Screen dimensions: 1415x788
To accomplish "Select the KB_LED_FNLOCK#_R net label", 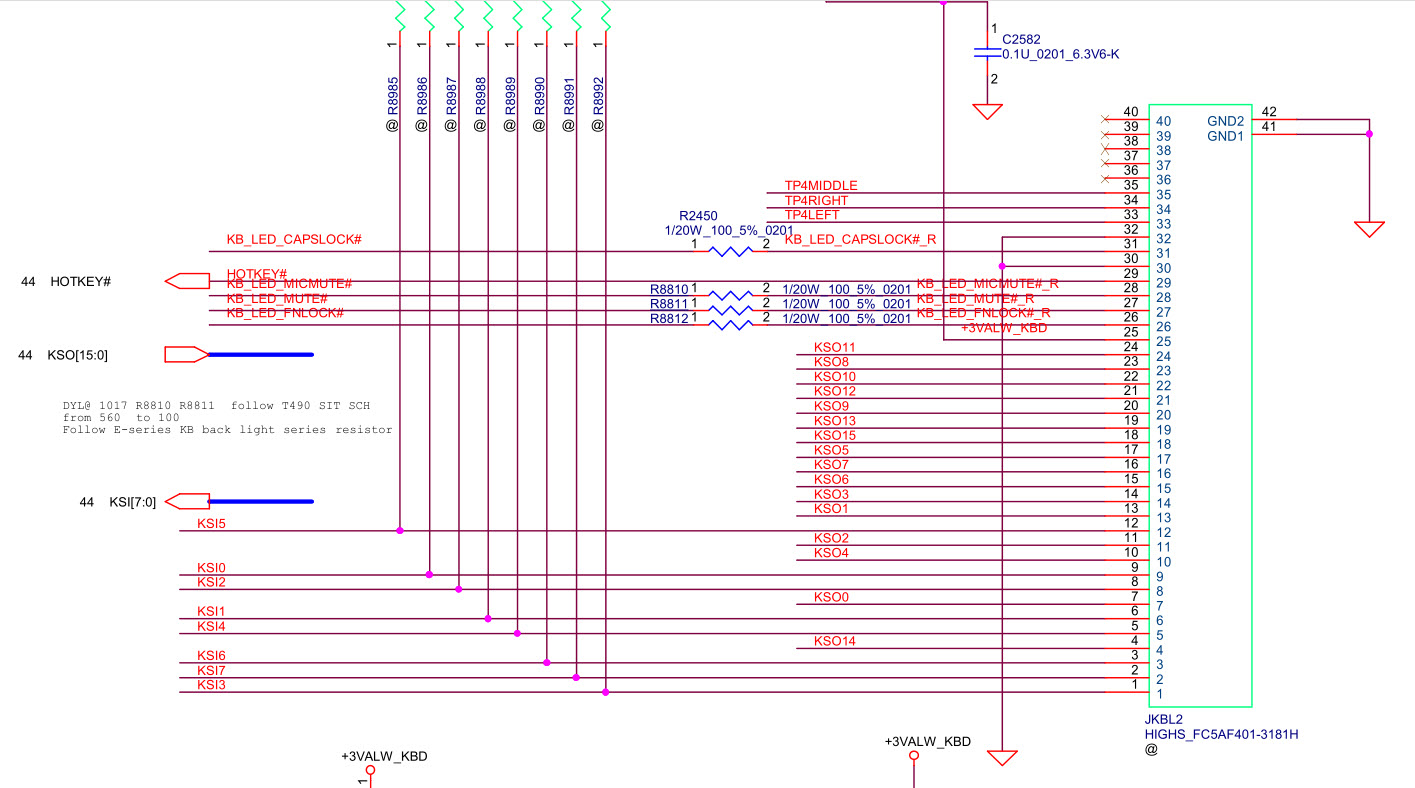I will pos(983,313).
